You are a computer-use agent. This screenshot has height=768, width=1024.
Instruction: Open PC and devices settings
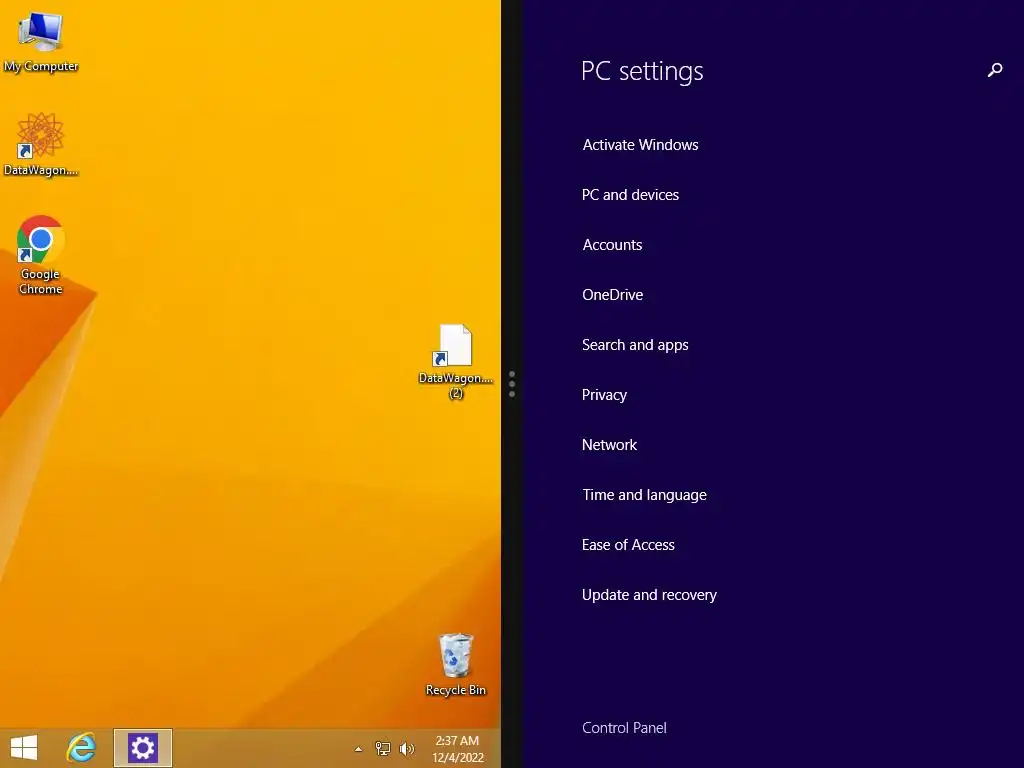point(630,195)
